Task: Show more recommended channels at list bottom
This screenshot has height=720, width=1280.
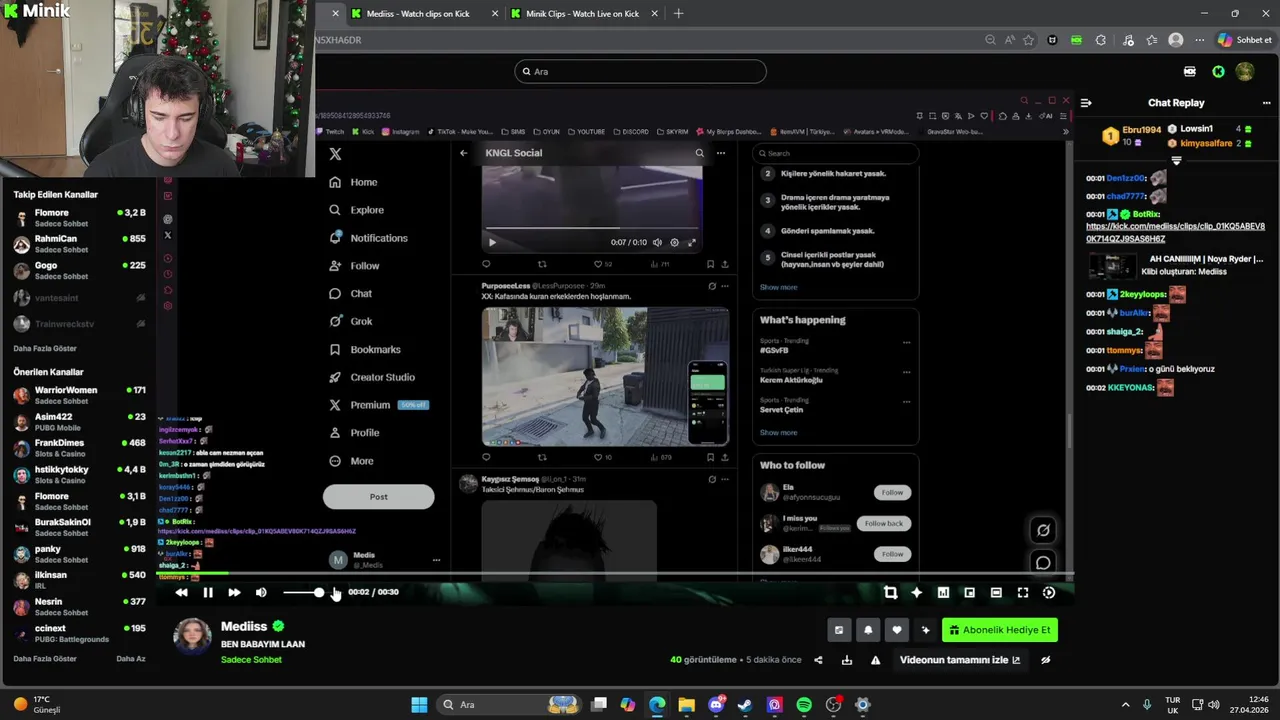Action: point(45,659)
